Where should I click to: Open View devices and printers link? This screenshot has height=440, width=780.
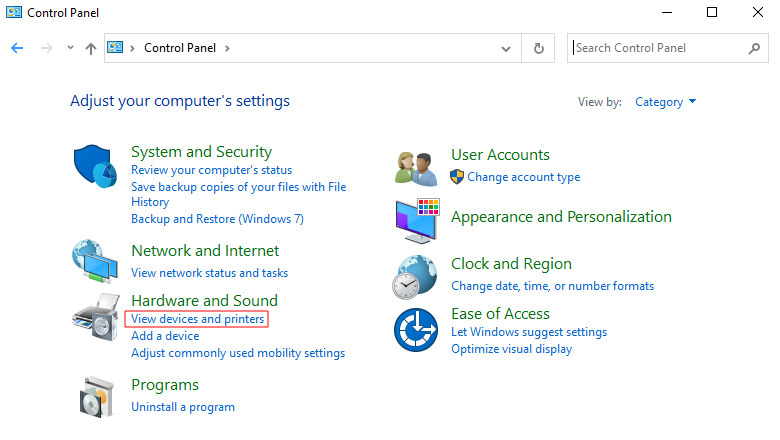[198, 319]
